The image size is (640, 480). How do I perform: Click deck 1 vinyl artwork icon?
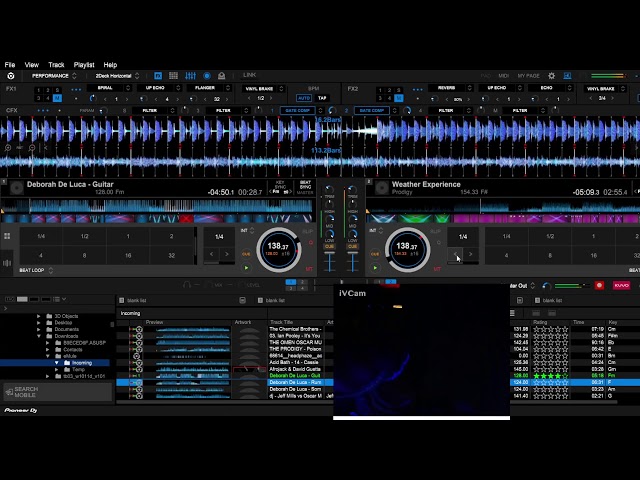click(17, 188)
